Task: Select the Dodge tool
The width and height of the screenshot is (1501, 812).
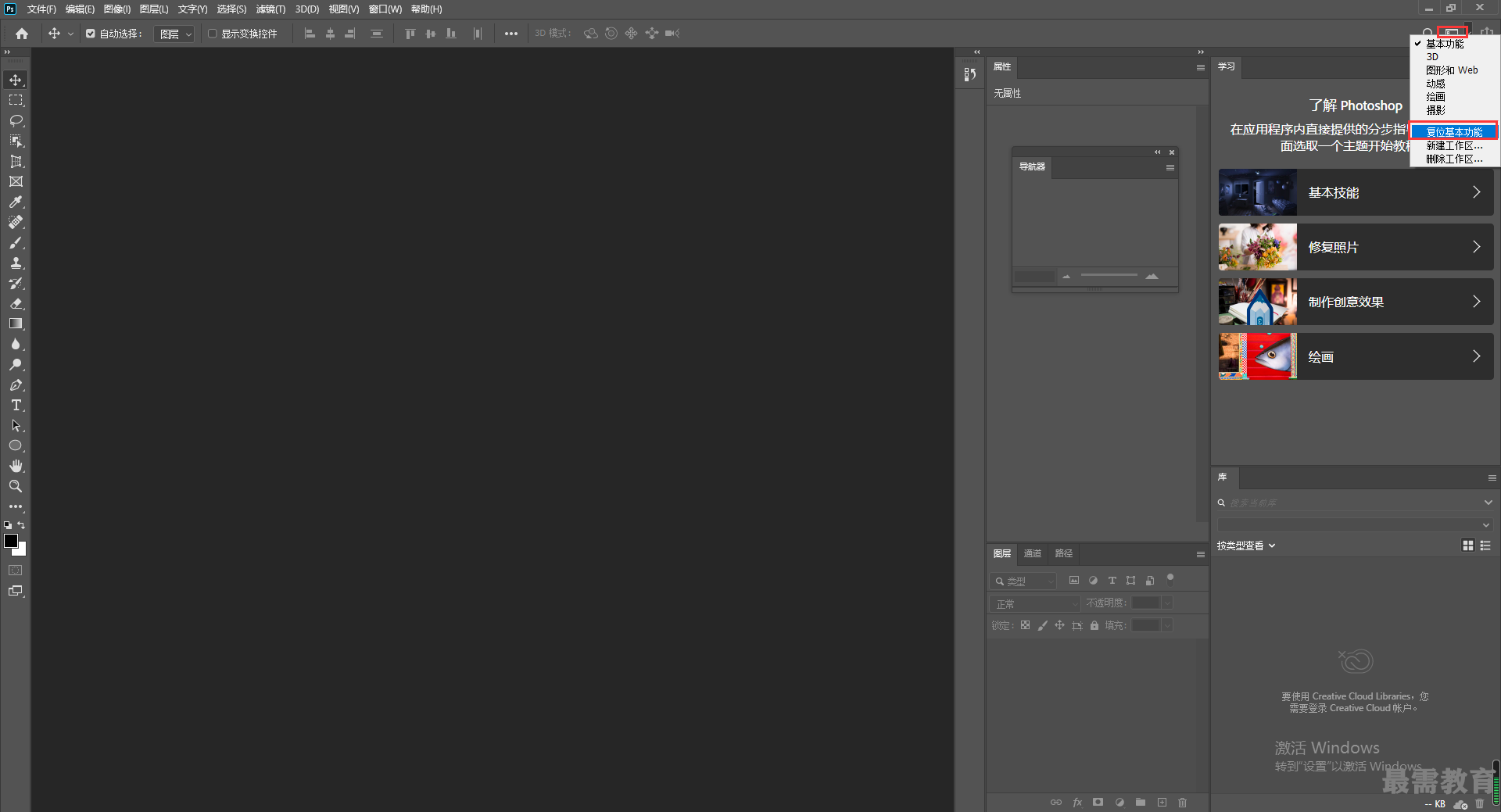Action: click(x=16, y=364)
